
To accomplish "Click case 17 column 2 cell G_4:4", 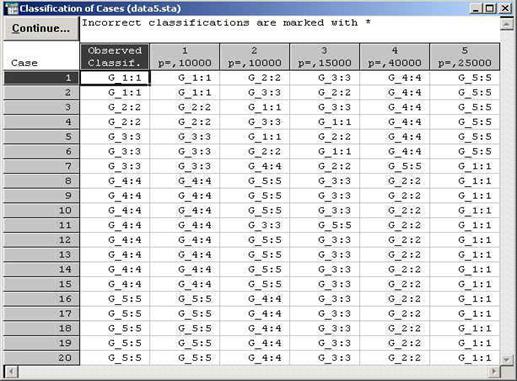I will tap(255, 313).
